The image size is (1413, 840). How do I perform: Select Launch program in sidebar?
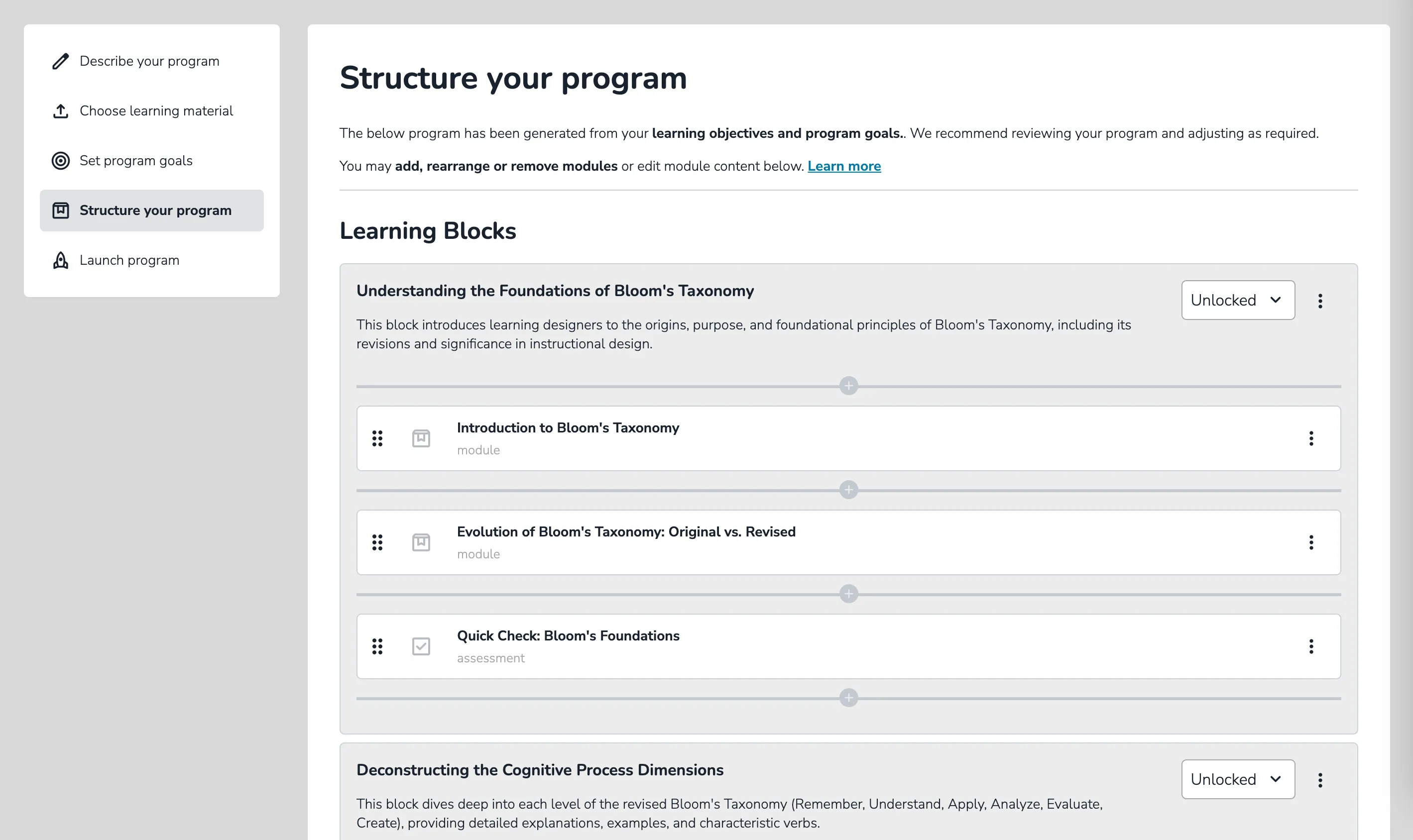tap(129, 260)
